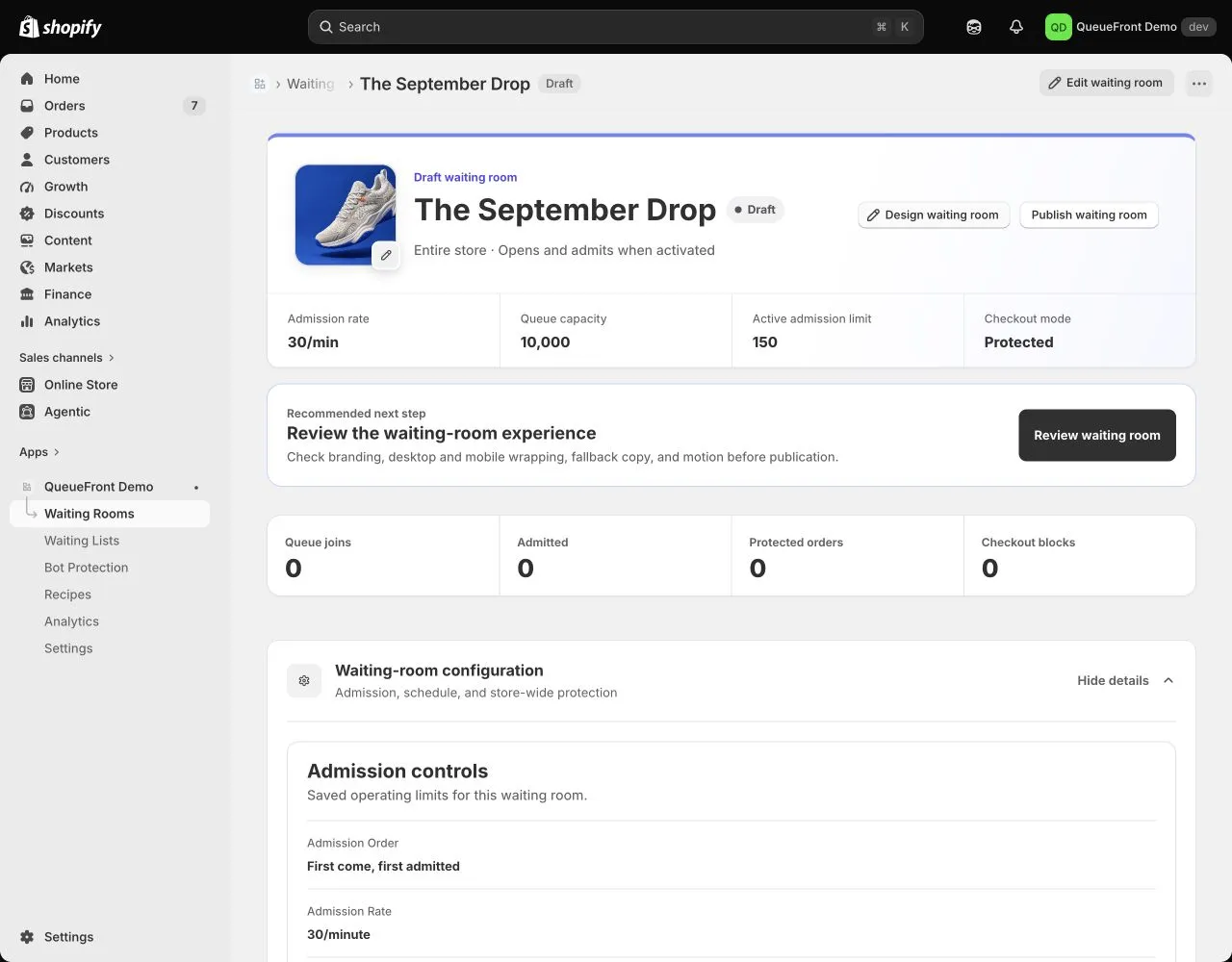The image size is (1232, 962).
Task: Click the Agentic channel icon
Action: [x=27, y=412]
